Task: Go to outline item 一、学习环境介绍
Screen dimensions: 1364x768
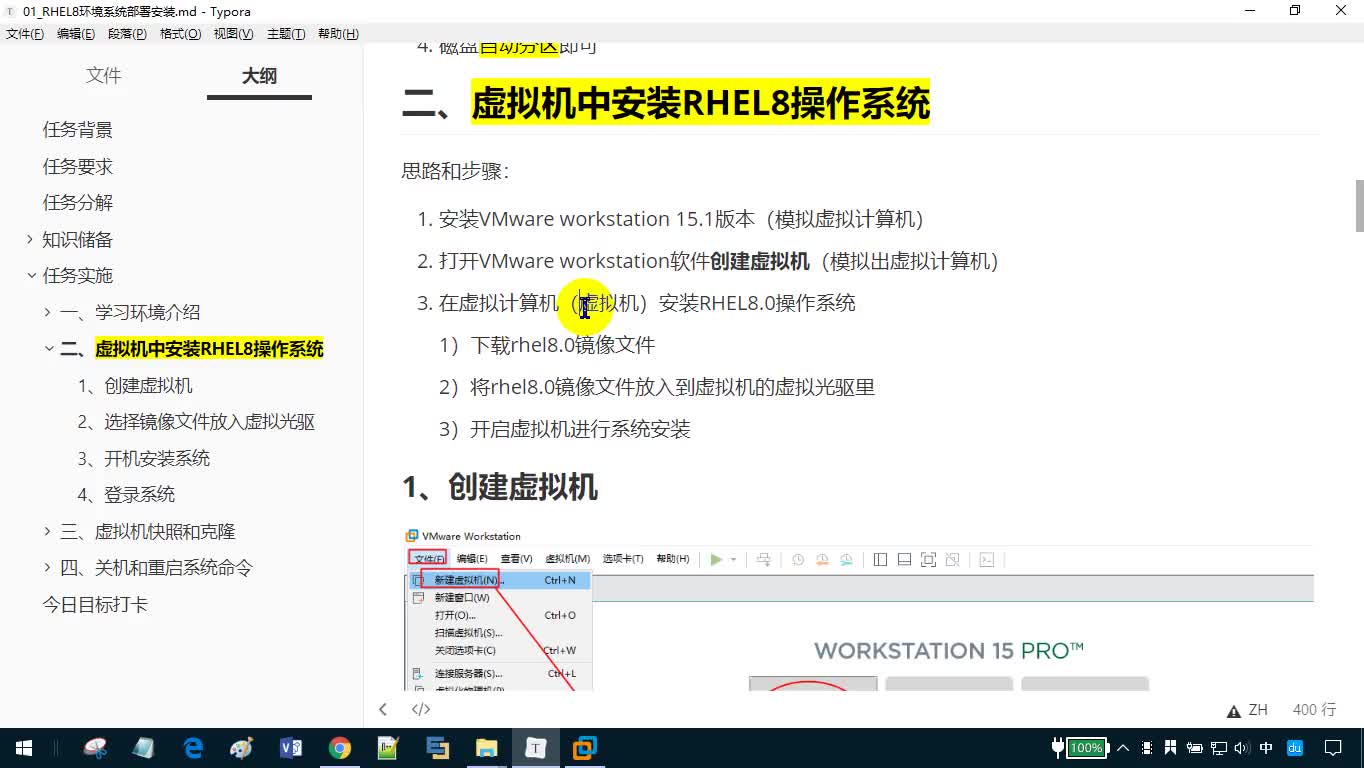Action: click(131, 312)
